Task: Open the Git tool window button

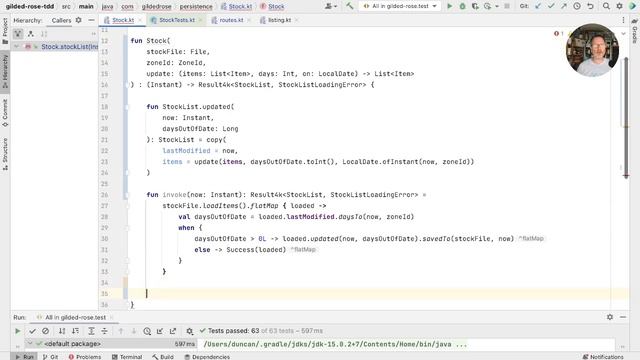Action: pos(51,357)
